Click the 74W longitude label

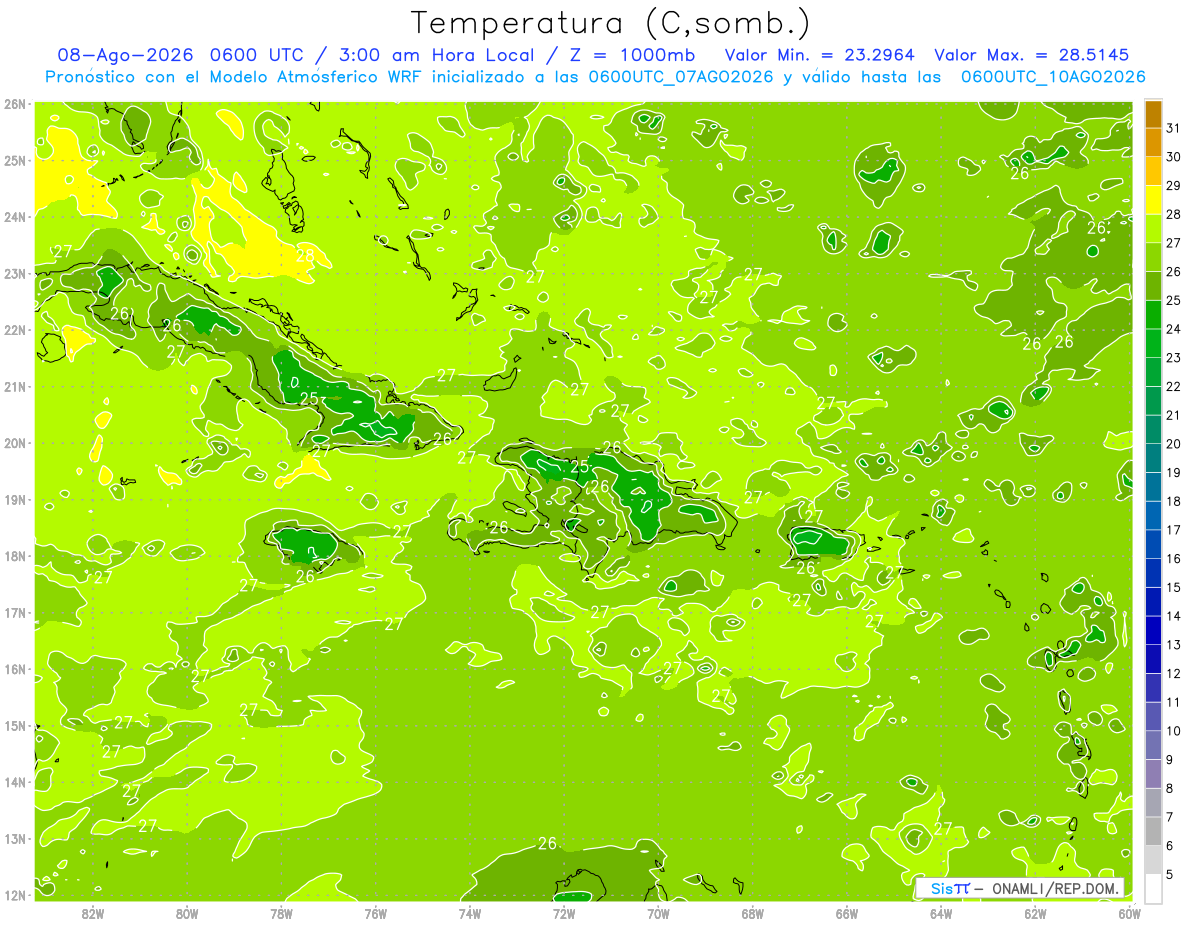point(469,913)
